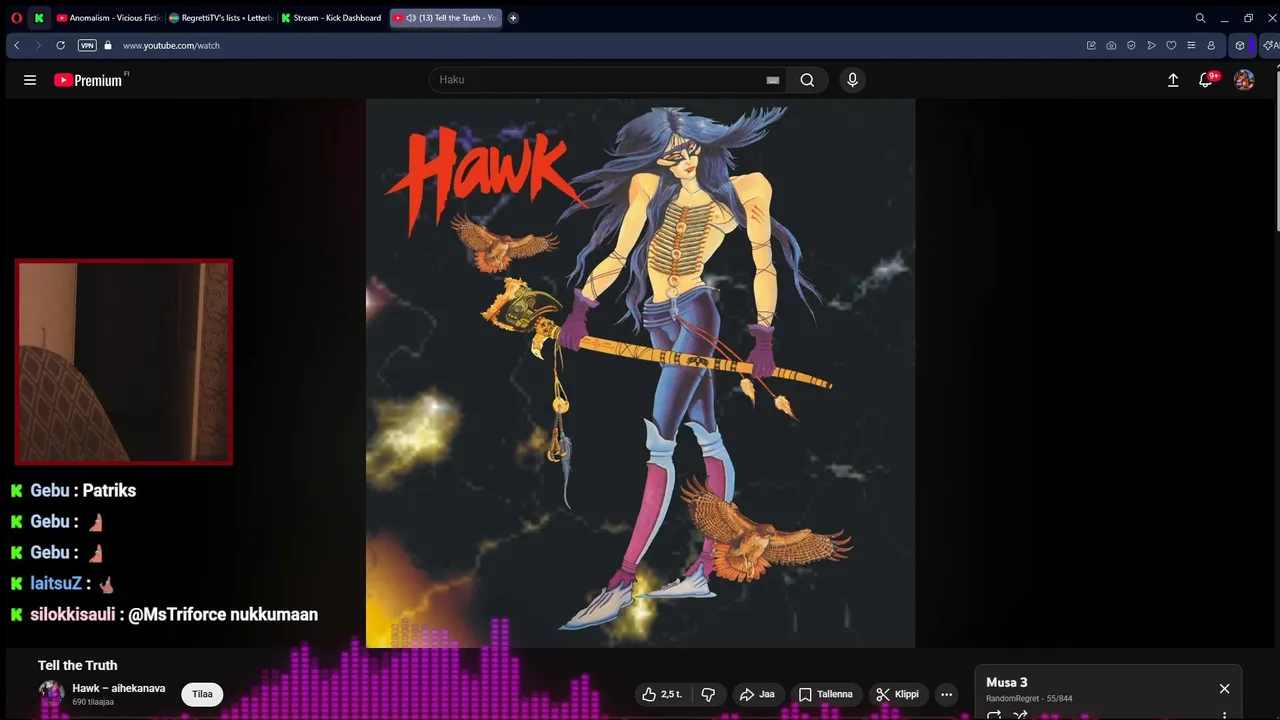Image resolution: width=1280 pixels, height=720 pixels.
Task: Save video with Tallenna button
Action: [825, 694]
